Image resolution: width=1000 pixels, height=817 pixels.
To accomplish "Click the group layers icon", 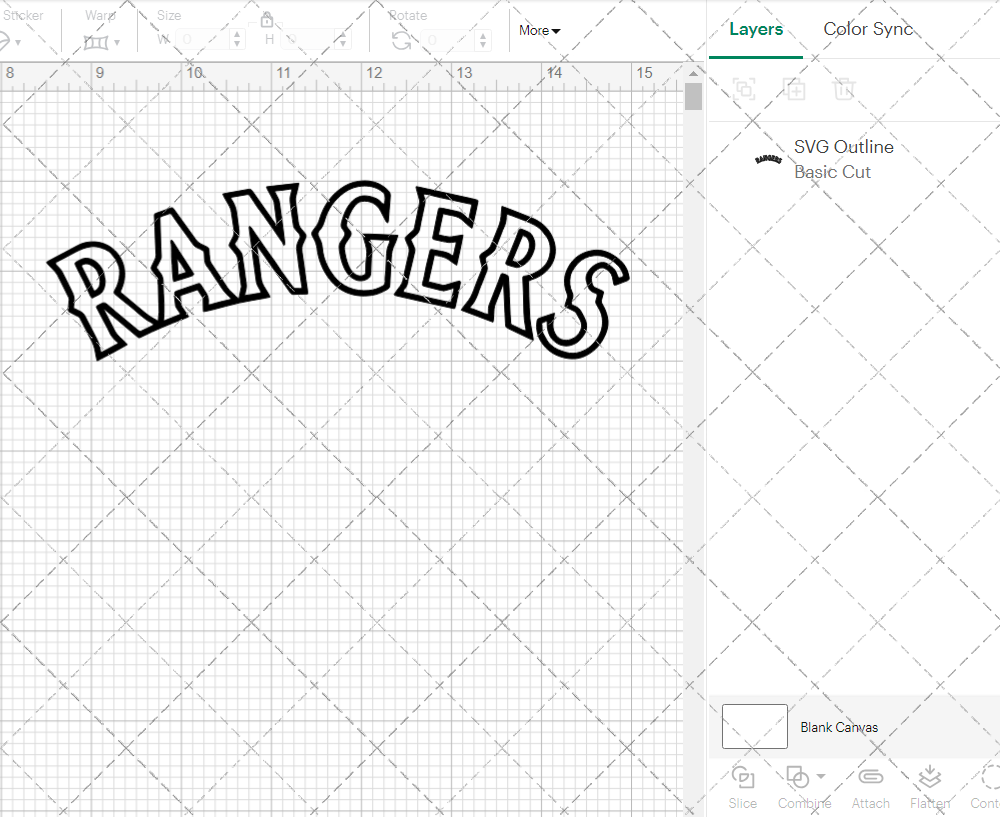I will coord(743,89).
